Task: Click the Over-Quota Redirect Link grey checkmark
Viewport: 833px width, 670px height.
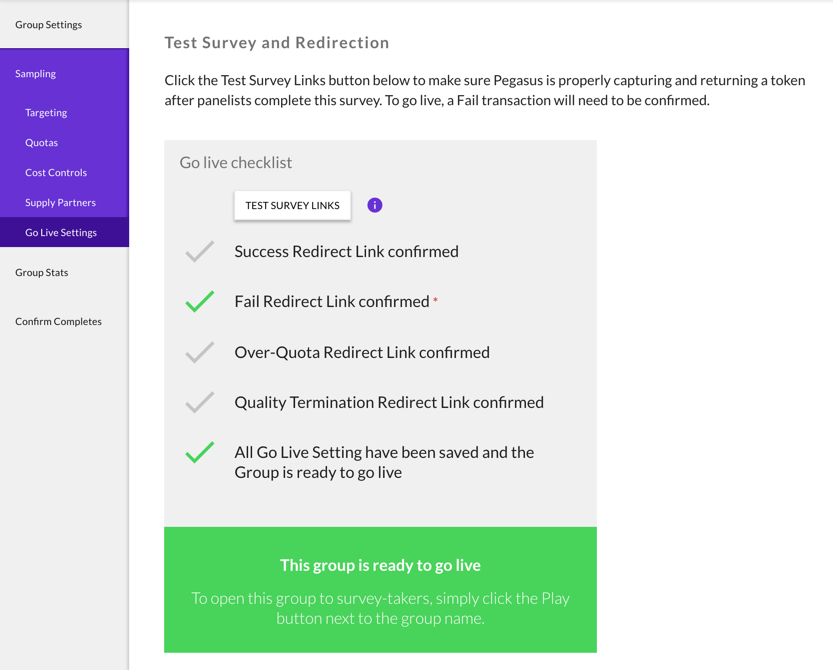Action: pyautogui.click(x=200, y=352)
